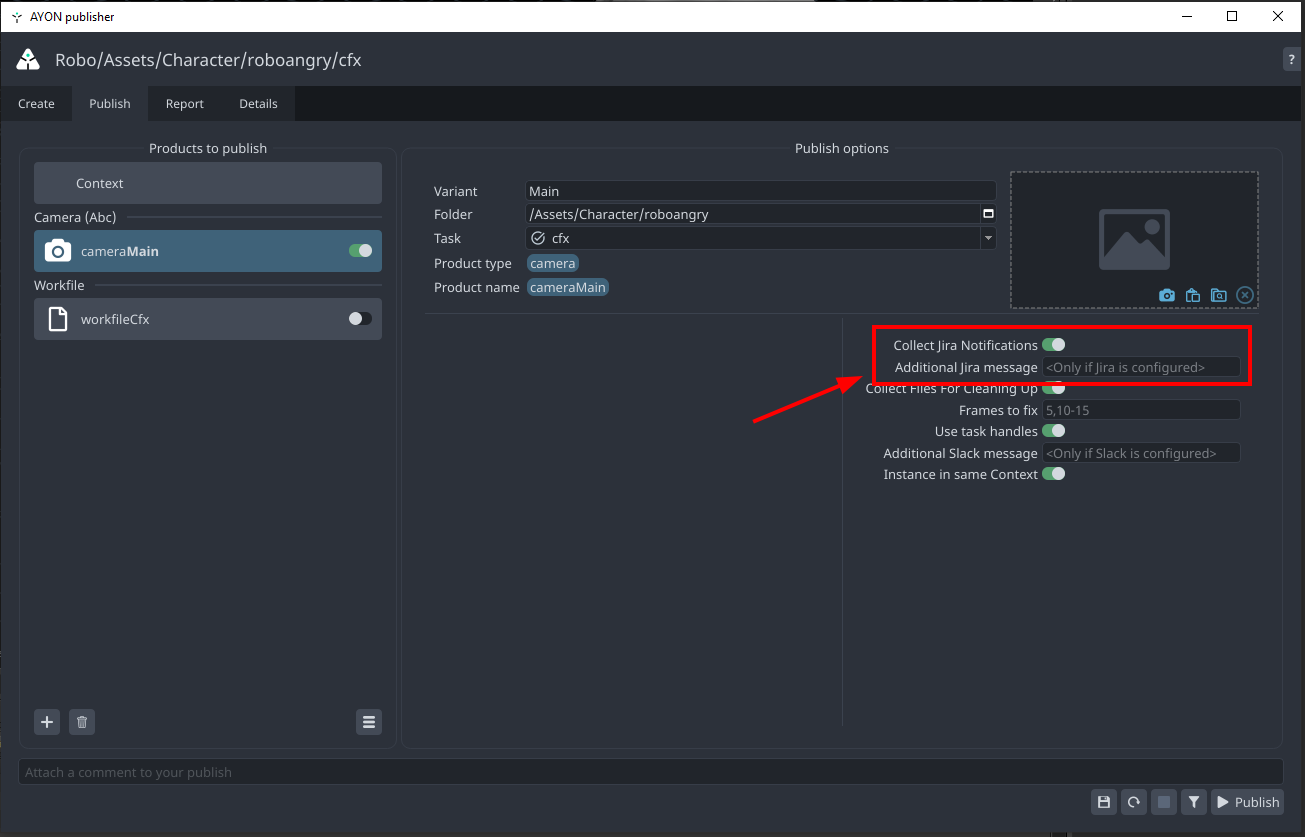Open help with the question mark button
Screen dimensions: 1305x837
pos(1292,60)
